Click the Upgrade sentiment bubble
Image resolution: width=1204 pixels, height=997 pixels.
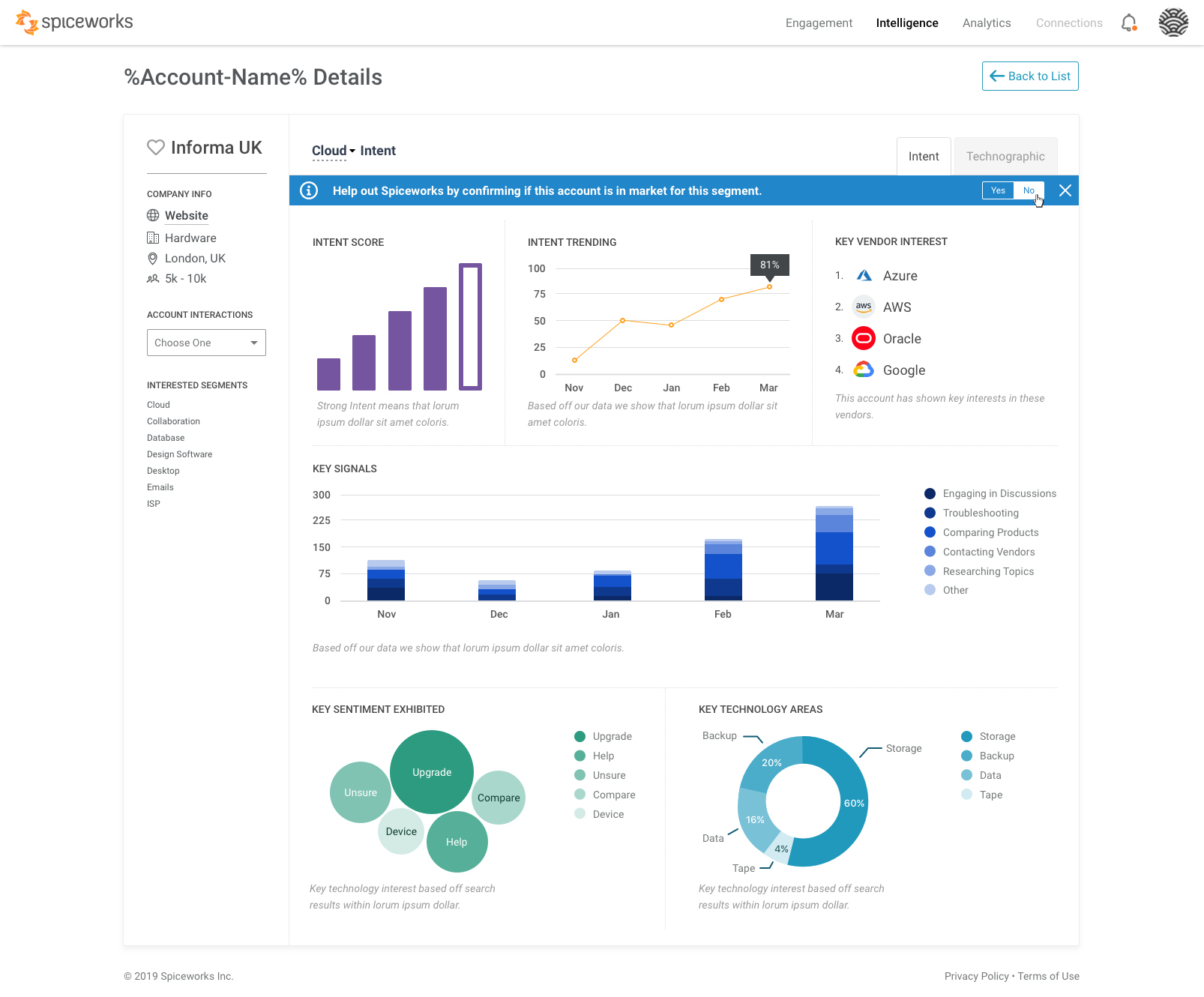[x=432, y=772]
